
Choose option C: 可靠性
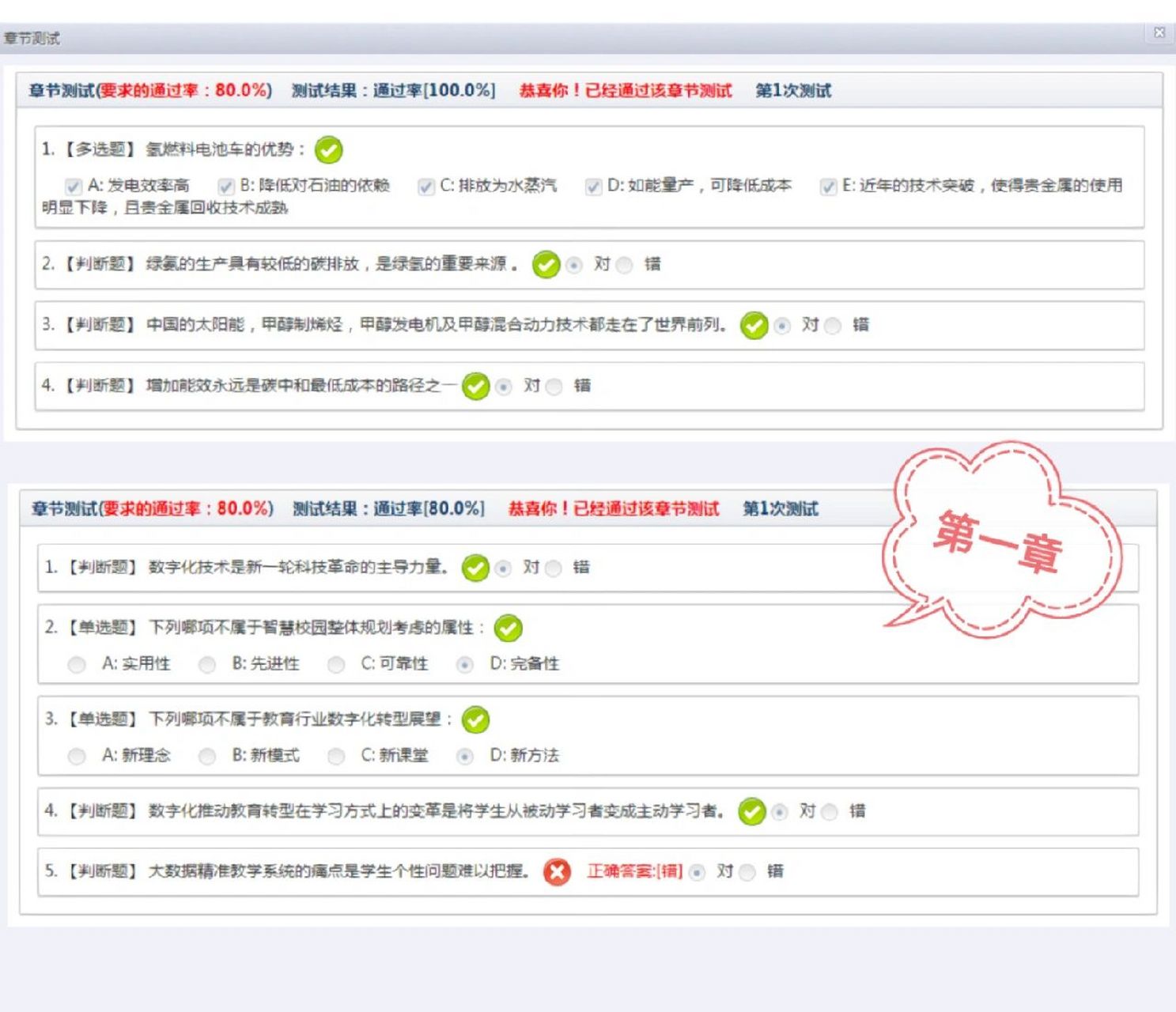(336, 665)
